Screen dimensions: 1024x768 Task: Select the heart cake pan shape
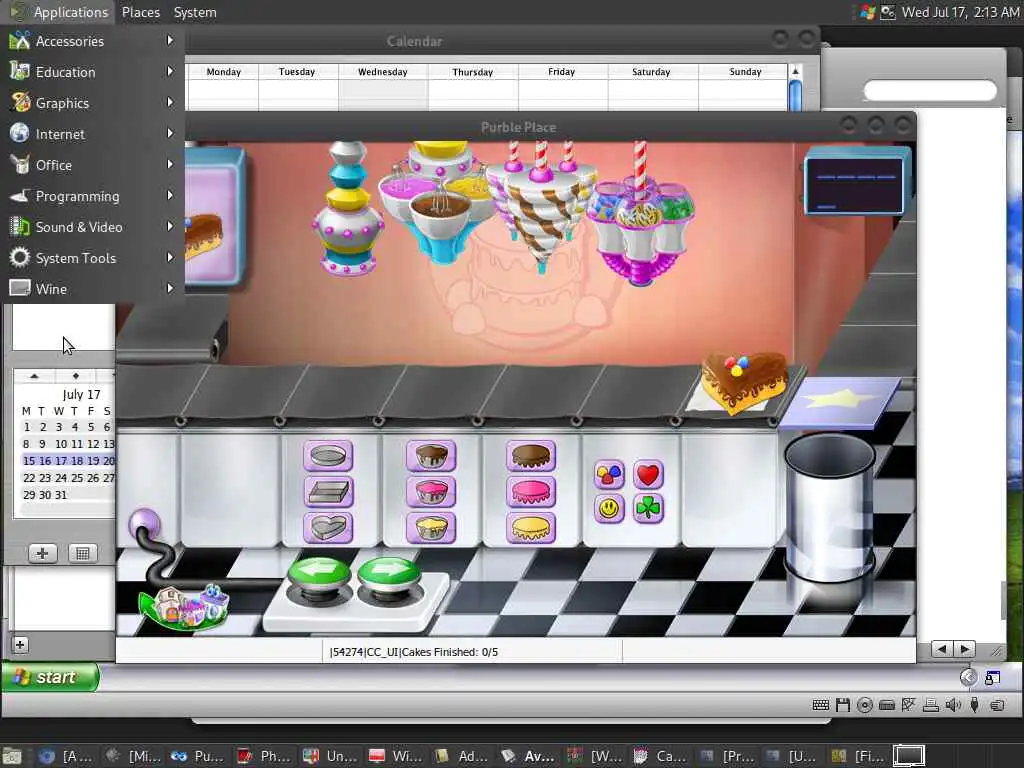[328, 527]
